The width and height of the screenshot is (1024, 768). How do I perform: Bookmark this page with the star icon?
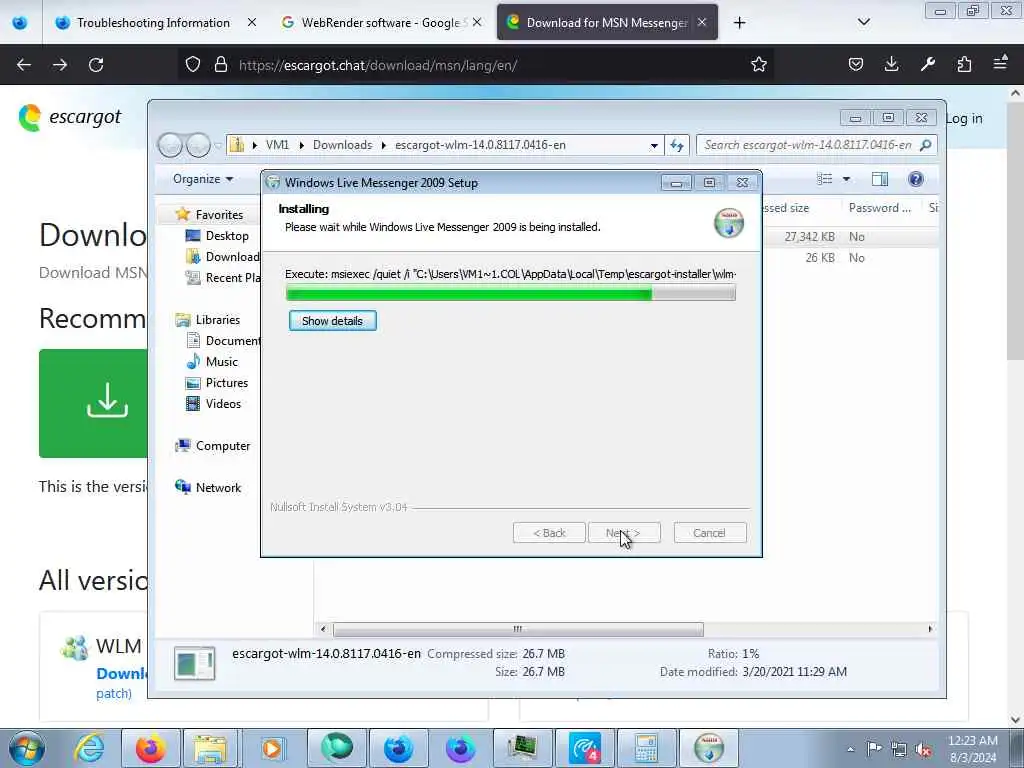coord(758,65)
